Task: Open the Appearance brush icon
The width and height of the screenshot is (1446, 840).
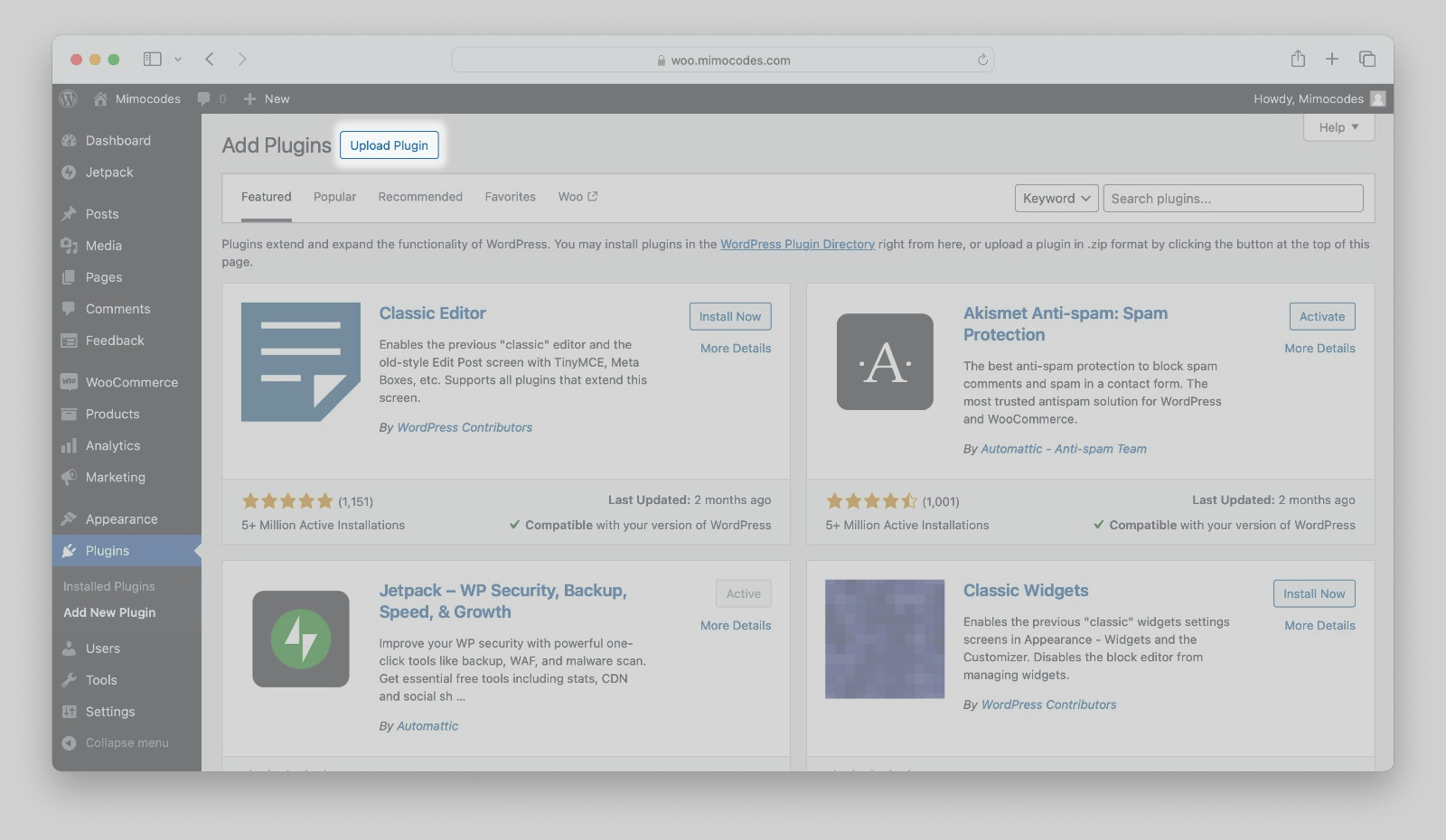Action: (x=70, y=518)
